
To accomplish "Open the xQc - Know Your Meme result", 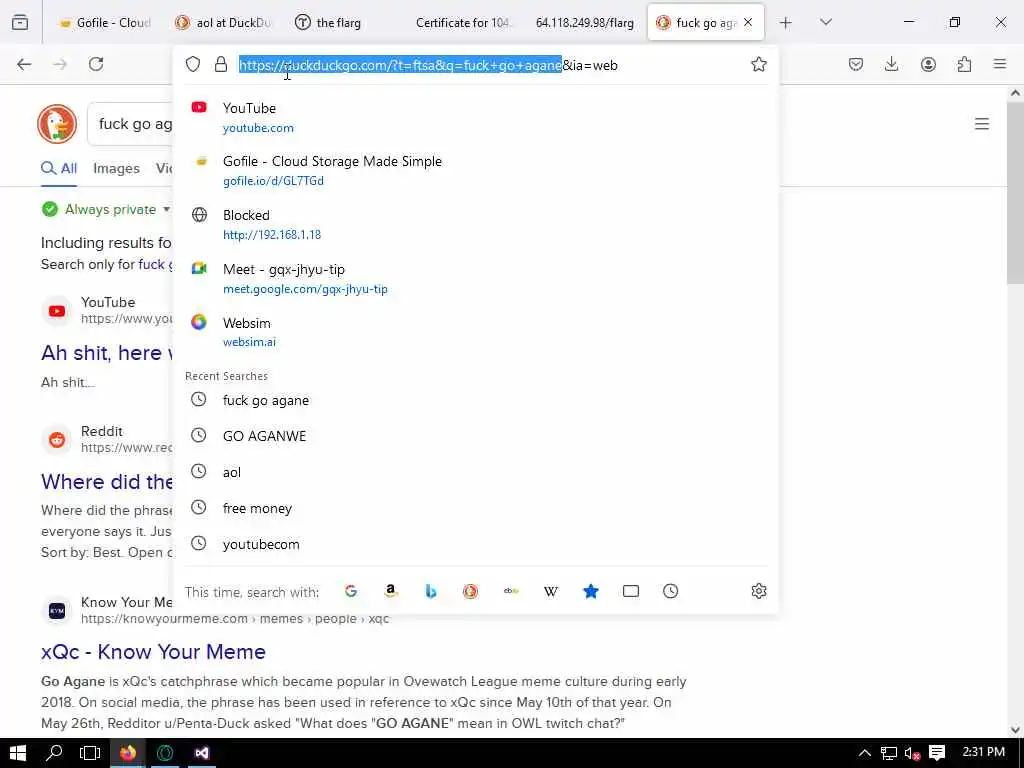I will click(x=153, y=651).
